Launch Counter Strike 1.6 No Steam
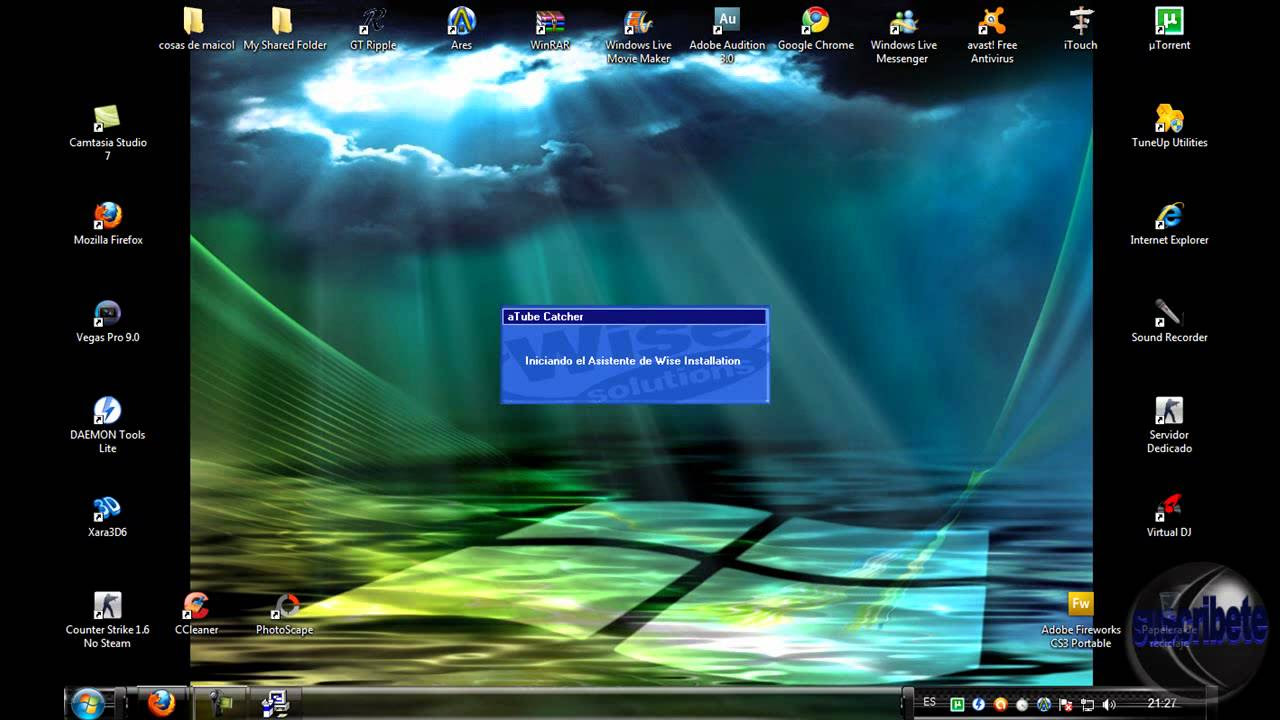 point(108,620)
